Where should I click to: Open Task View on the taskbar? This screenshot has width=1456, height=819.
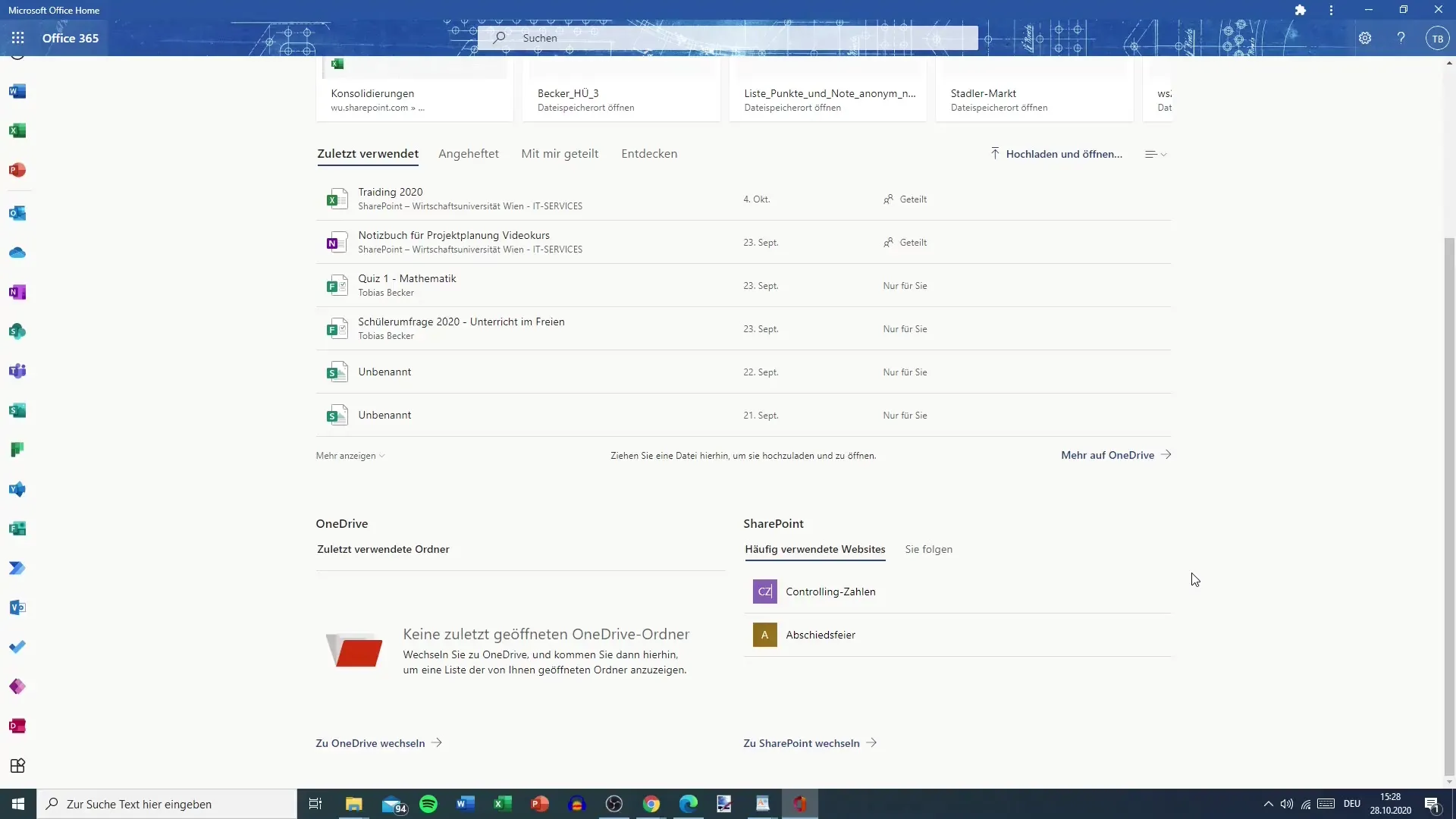point(315,804)
